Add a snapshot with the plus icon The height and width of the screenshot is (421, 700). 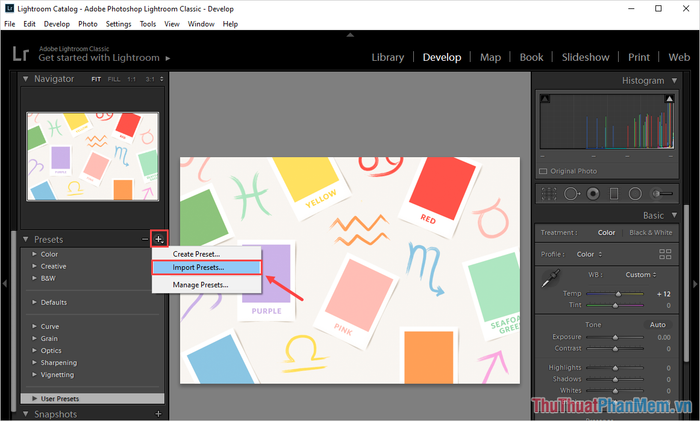[x=158, y=413]
